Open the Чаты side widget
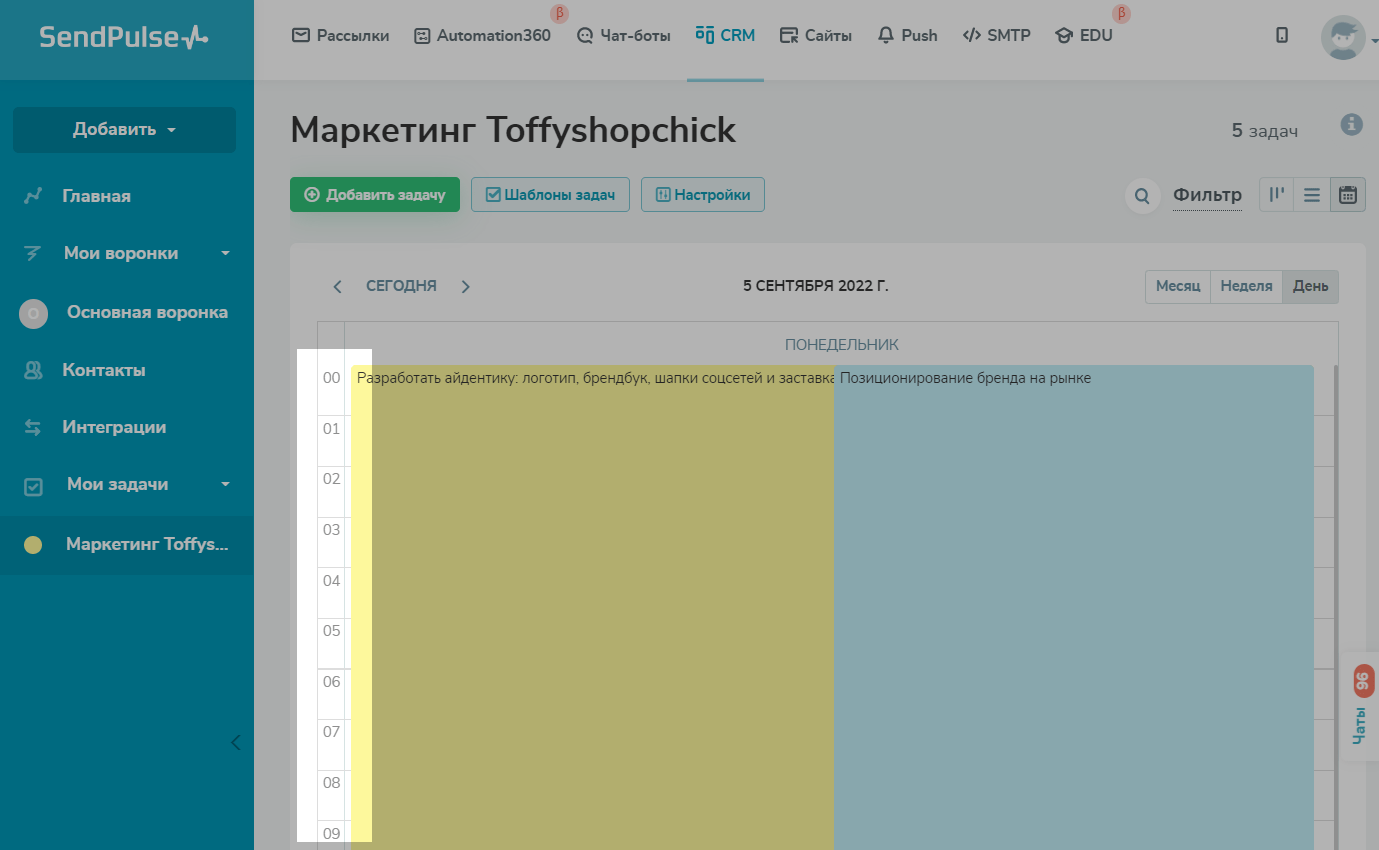The width and height of the screenshot is (1379, 850). 1361,706
